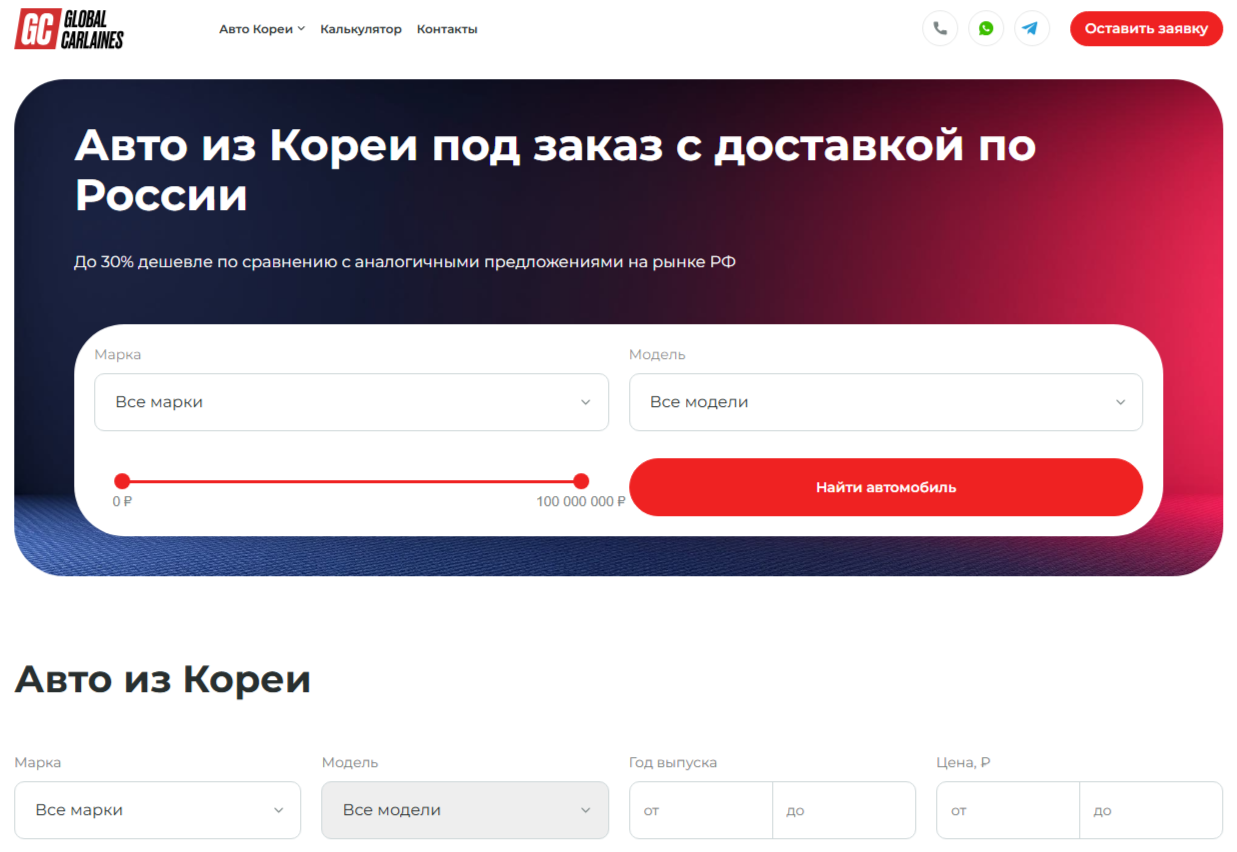Go to the Контакты page
Screen dimensions: 1237x852
(446, 29)
